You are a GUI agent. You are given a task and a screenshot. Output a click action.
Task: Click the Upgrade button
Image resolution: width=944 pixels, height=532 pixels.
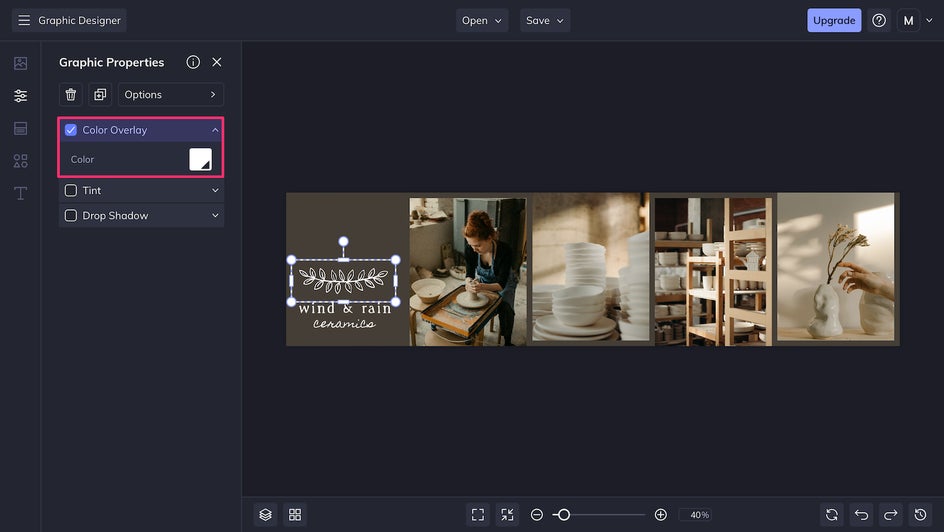pos(834,20)
